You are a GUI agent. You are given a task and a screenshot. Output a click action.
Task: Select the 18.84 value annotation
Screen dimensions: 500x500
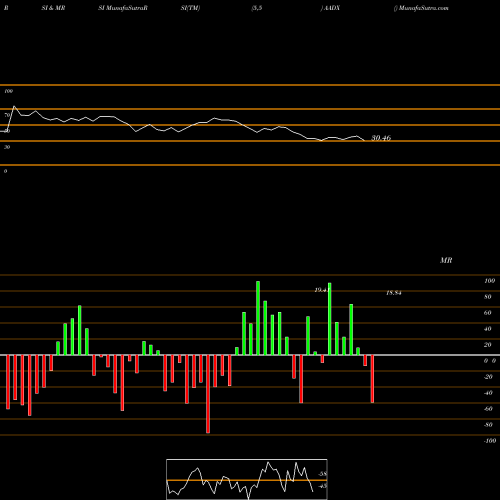pos(394,293)
